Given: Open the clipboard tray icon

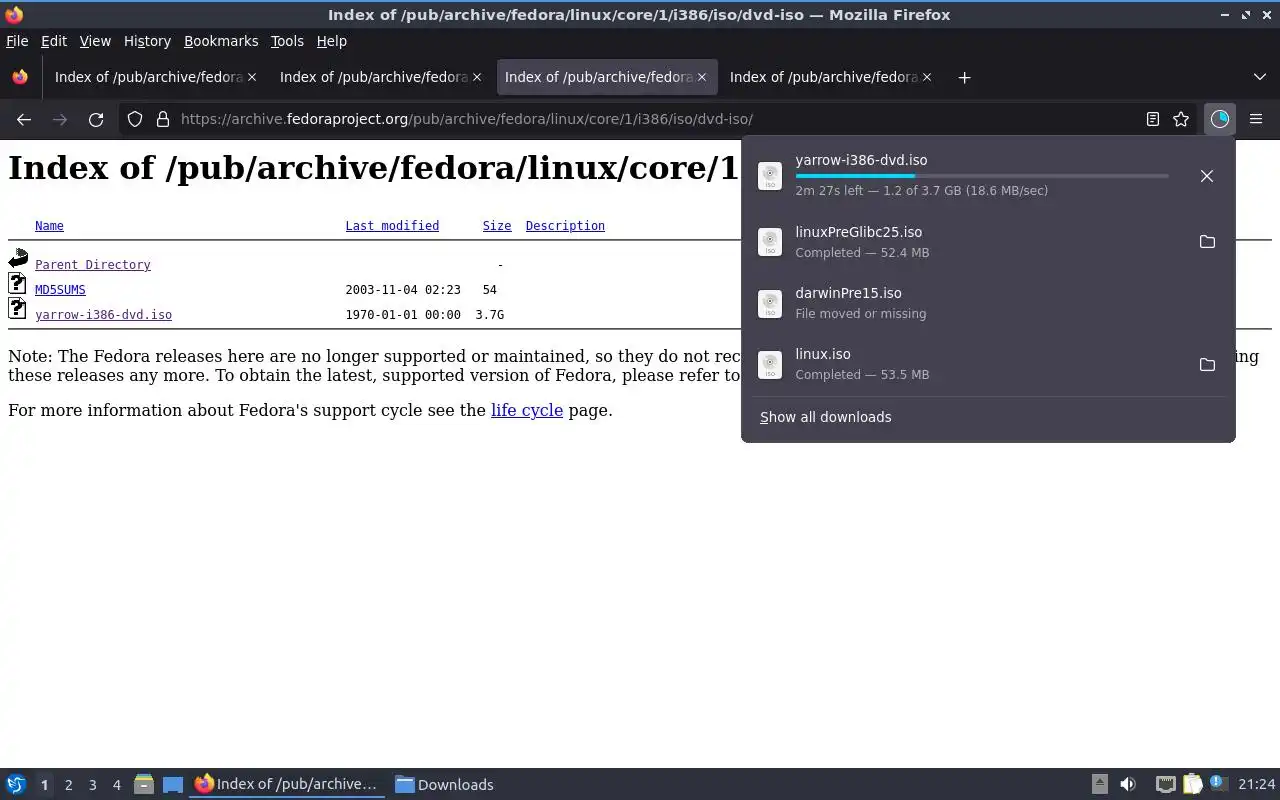Looking at the screenshot, I should 1192,785.
